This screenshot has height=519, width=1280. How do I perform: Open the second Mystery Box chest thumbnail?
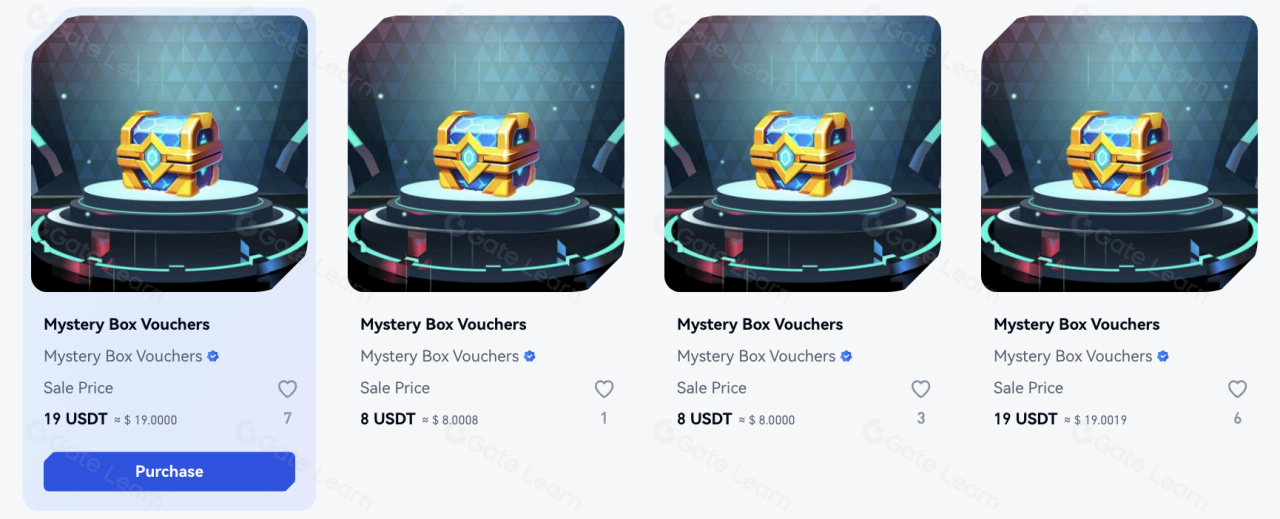486,154
